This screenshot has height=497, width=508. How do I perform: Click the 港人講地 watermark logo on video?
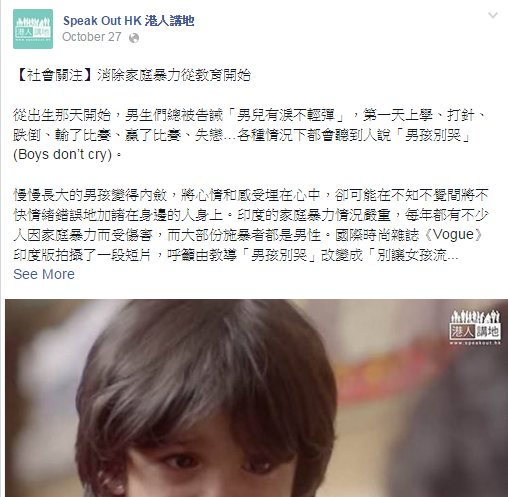475,327
